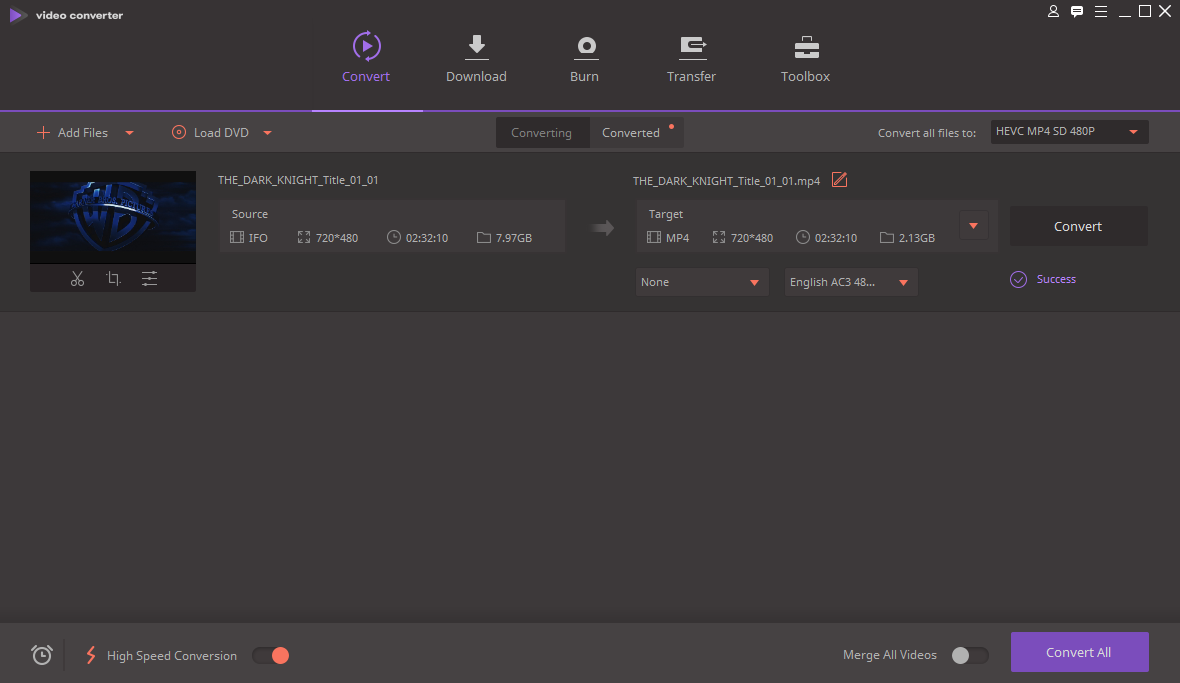This screenshot has height=683, width=1180.
Task: Expand the Add Files dropdown arrow
Action: click(129, 133)
